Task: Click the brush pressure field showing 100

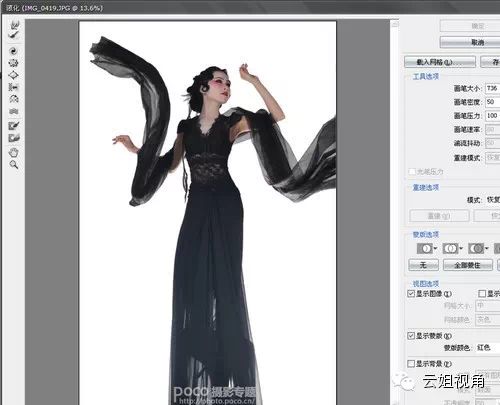Action: (x=493, y=116)
